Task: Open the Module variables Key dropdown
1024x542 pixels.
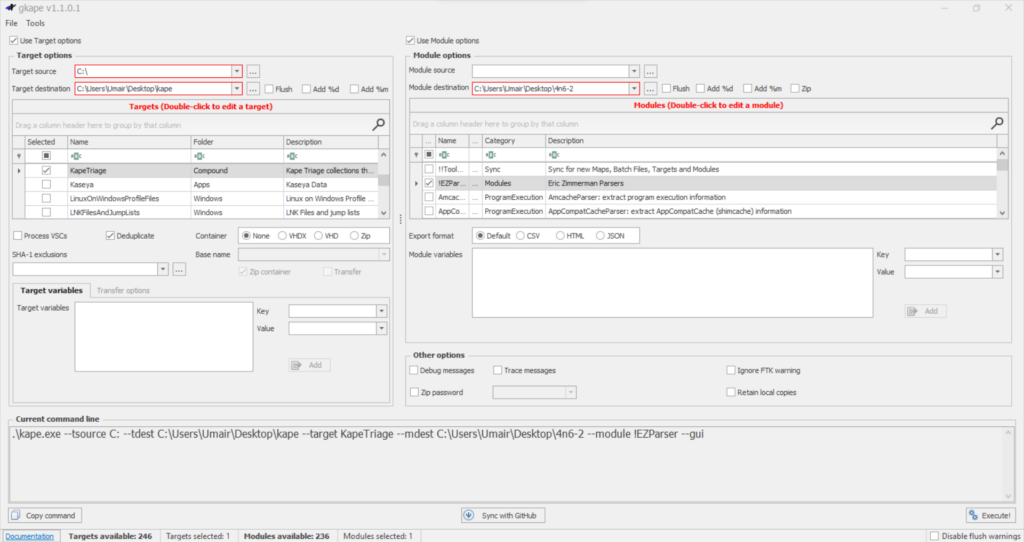Action: [x=997, y=255]
